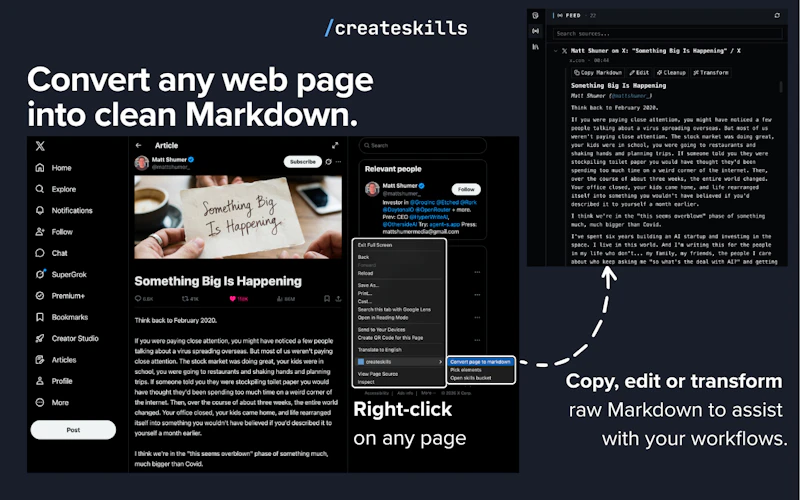Click the Grok icon next to Subscribe
The image size is (800, 500).
329,162
